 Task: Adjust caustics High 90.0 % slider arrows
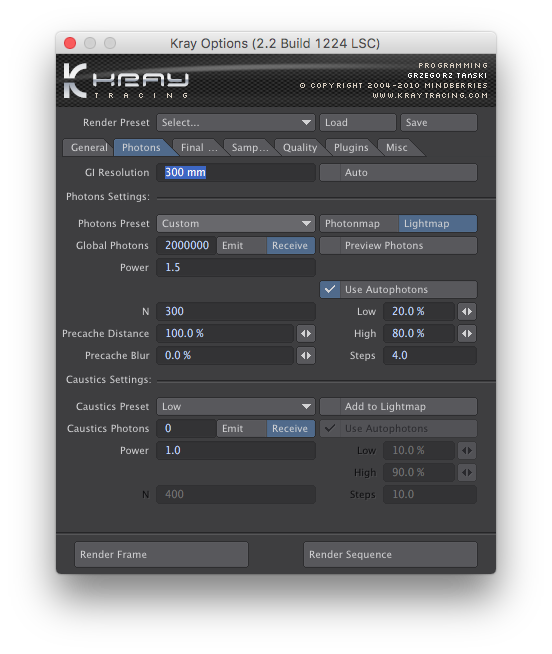point(467,473)
